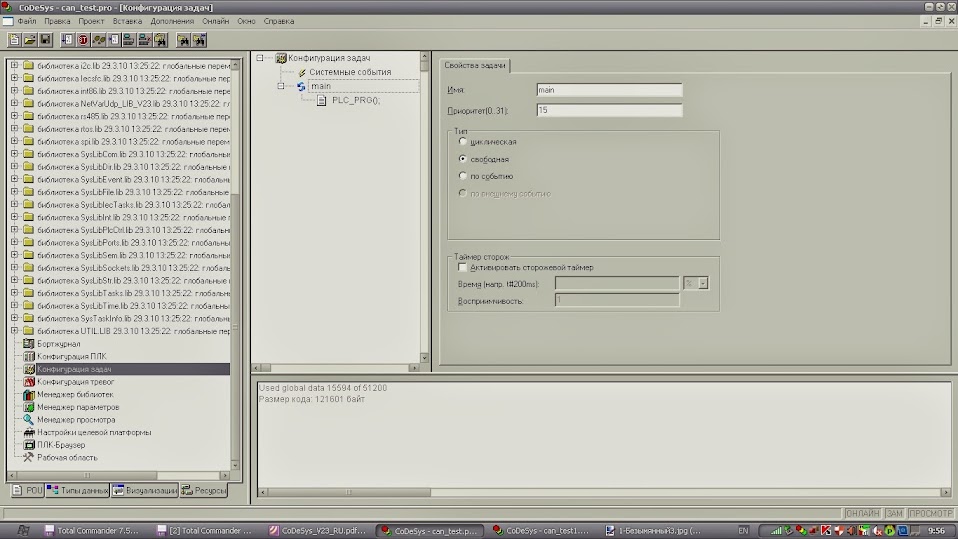Viewport: 958px width, 539px height.
Task: Expand библиотека SysLibCom.lib node
Action: (15, 153)
